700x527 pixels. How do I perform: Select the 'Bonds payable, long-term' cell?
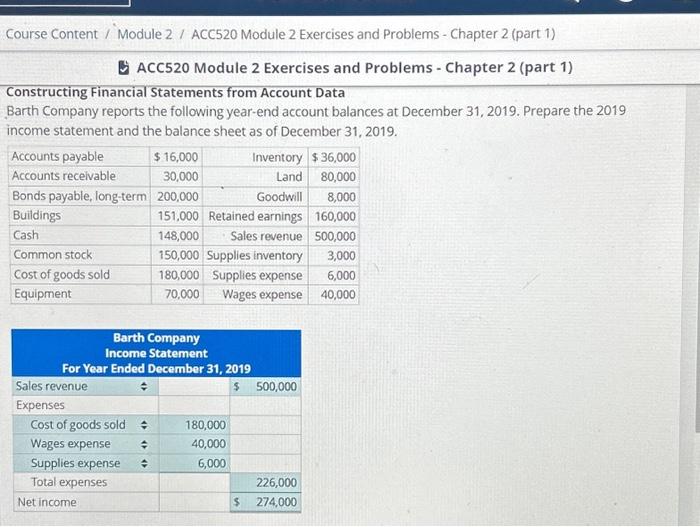(79, 196)
